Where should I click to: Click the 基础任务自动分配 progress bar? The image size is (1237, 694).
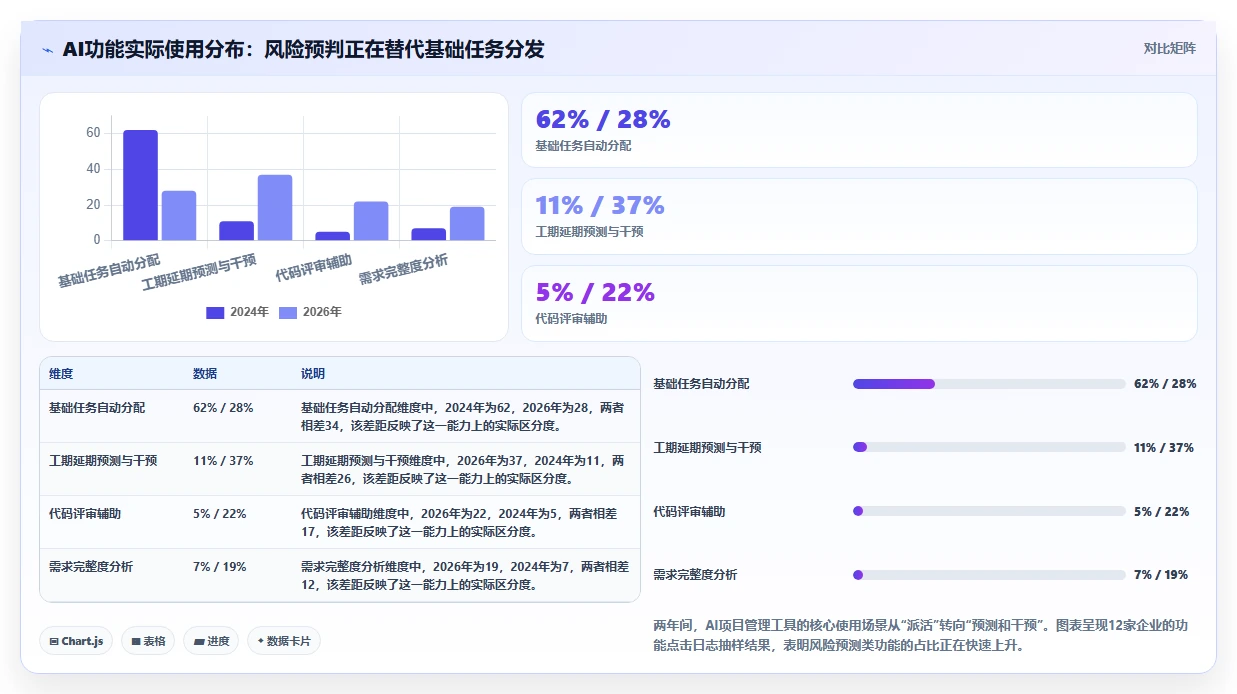[989, 384]
